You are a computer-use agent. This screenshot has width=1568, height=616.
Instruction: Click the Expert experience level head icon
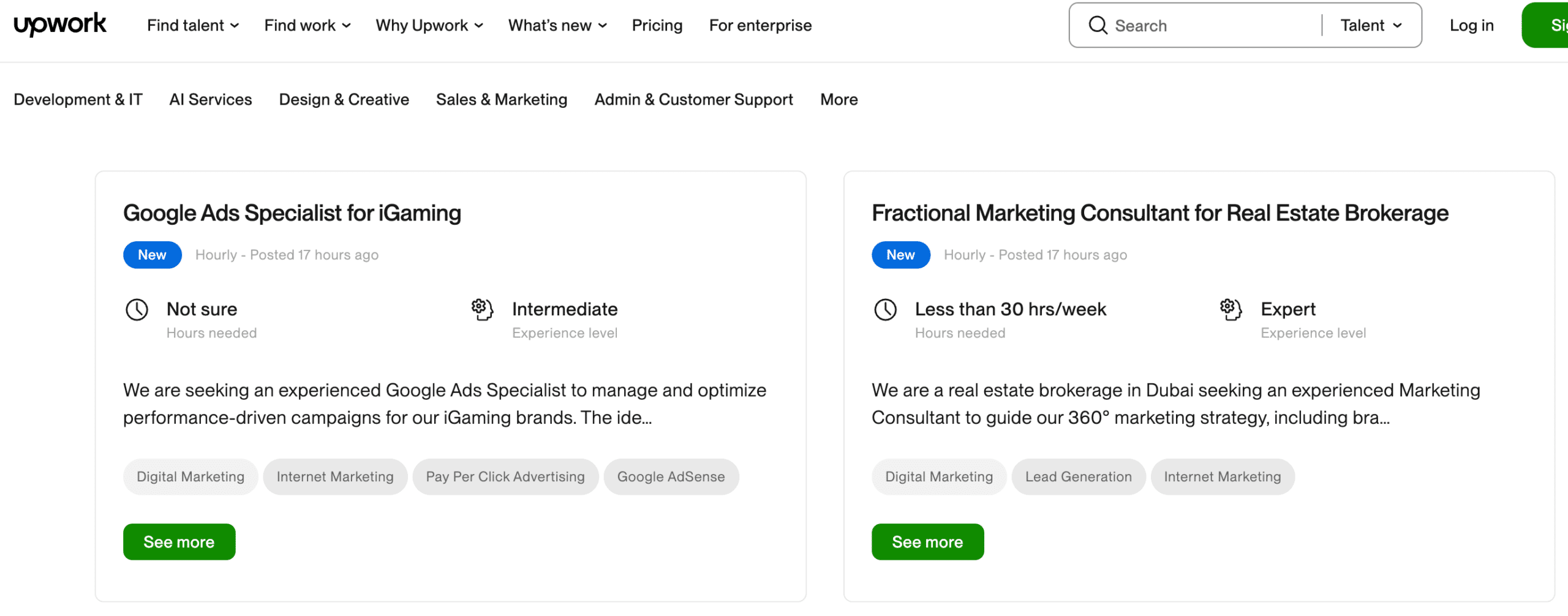point(1231,309)
